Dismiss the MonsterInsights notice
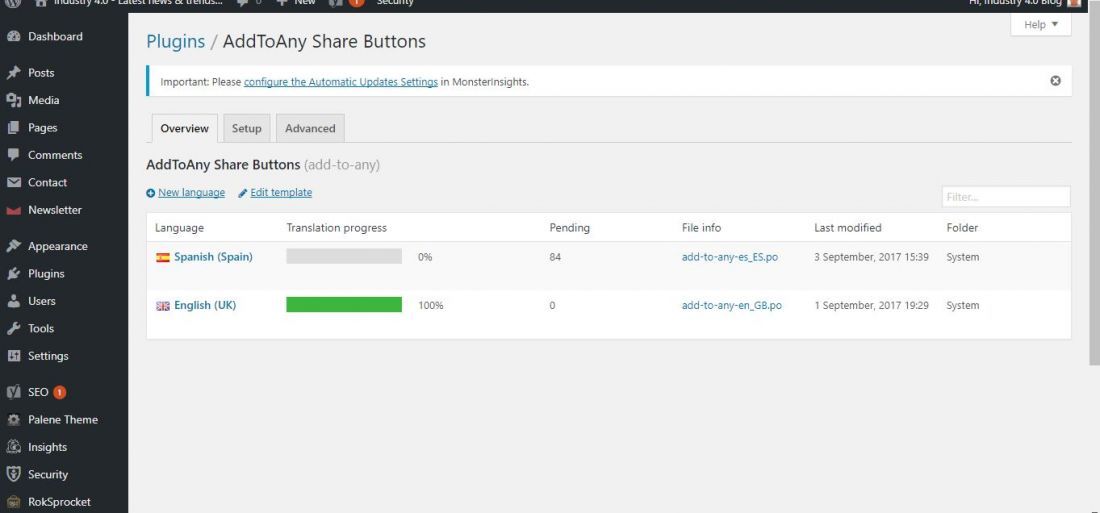This screenshot has height=513, width=1100. pyautogui.click(x=1055, y=81)
